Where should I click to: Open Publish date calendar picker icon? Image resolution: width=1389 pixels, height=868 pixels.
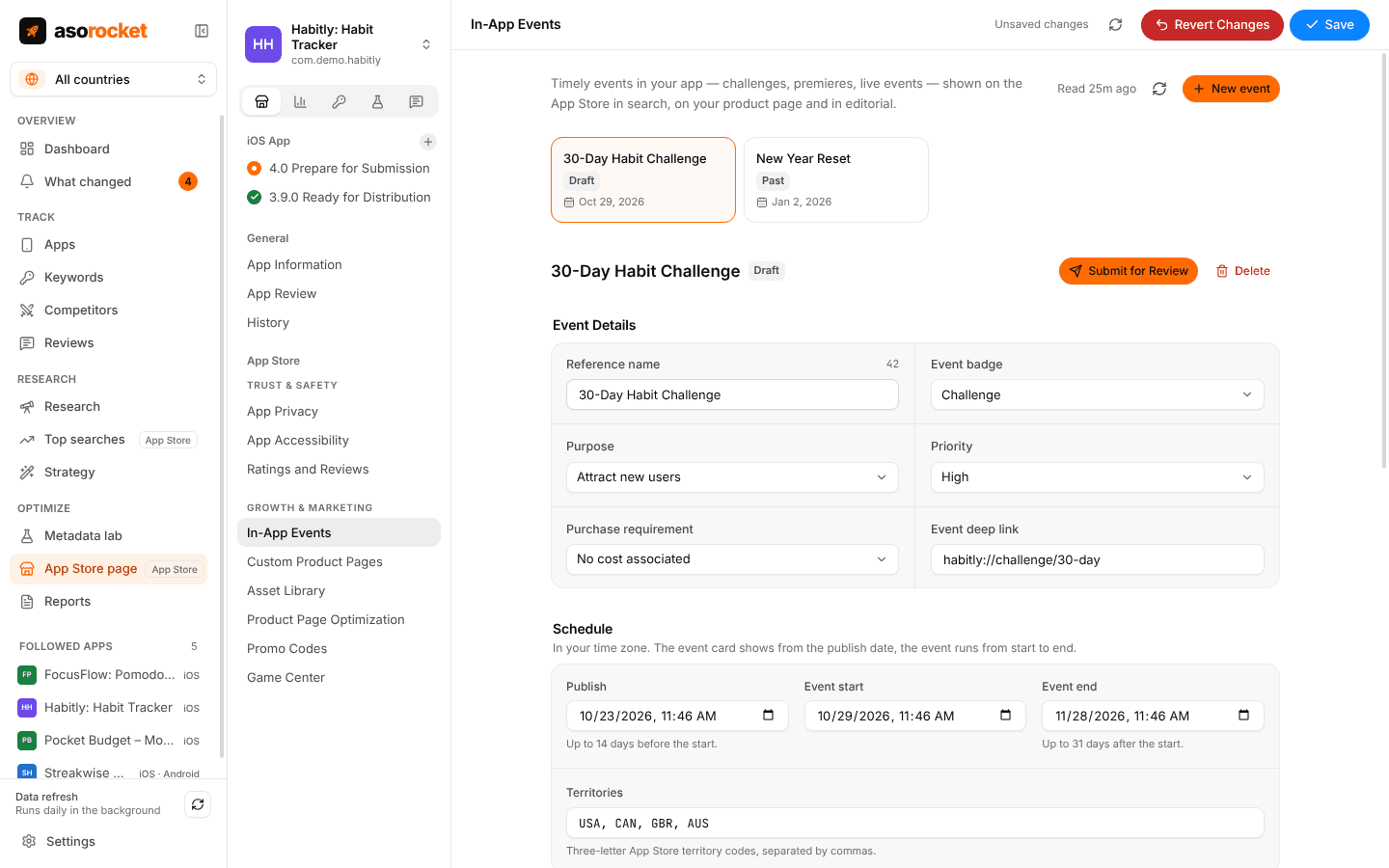768,716
